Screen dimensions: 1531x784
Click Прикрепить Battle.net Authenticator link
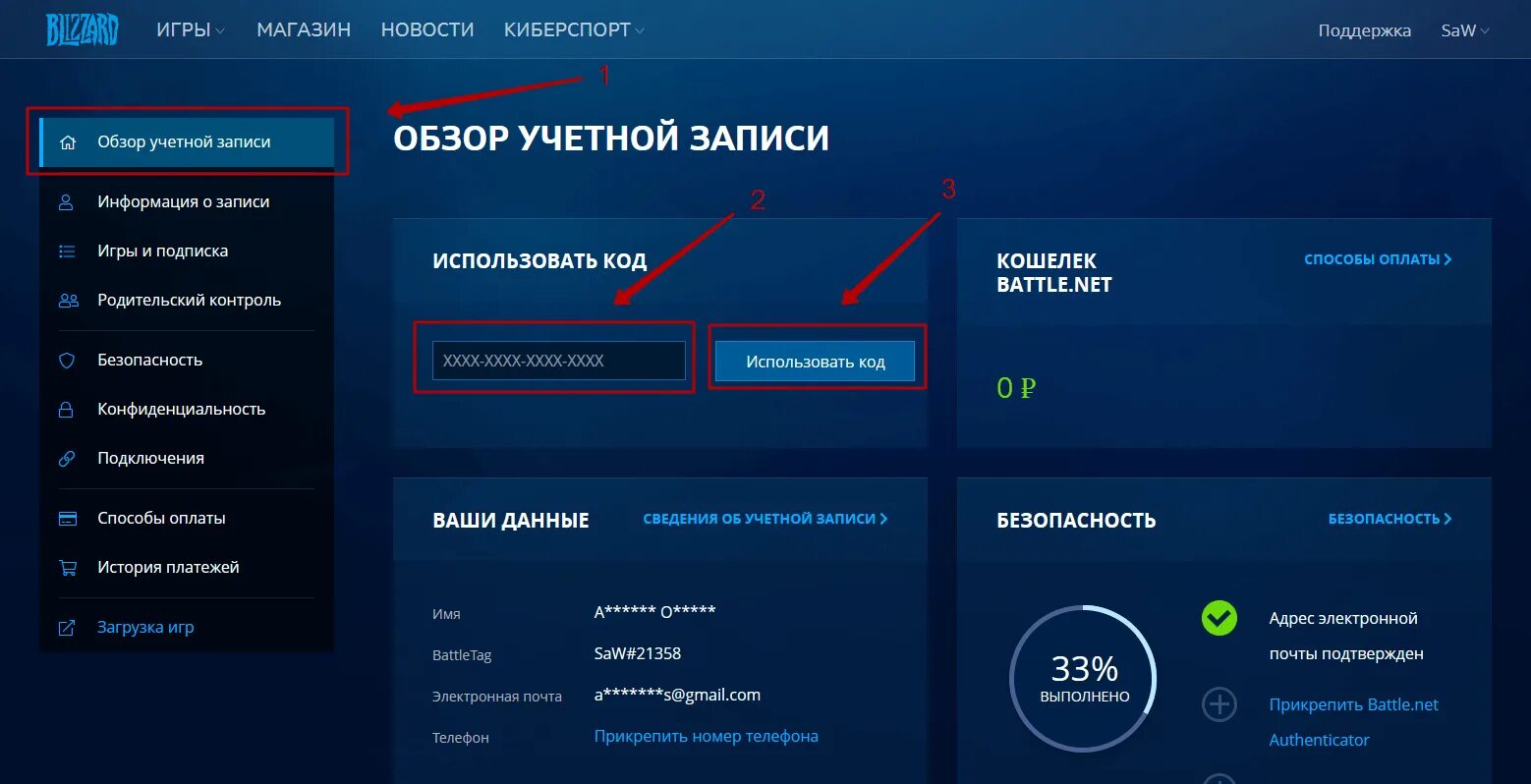(1354, 722)
